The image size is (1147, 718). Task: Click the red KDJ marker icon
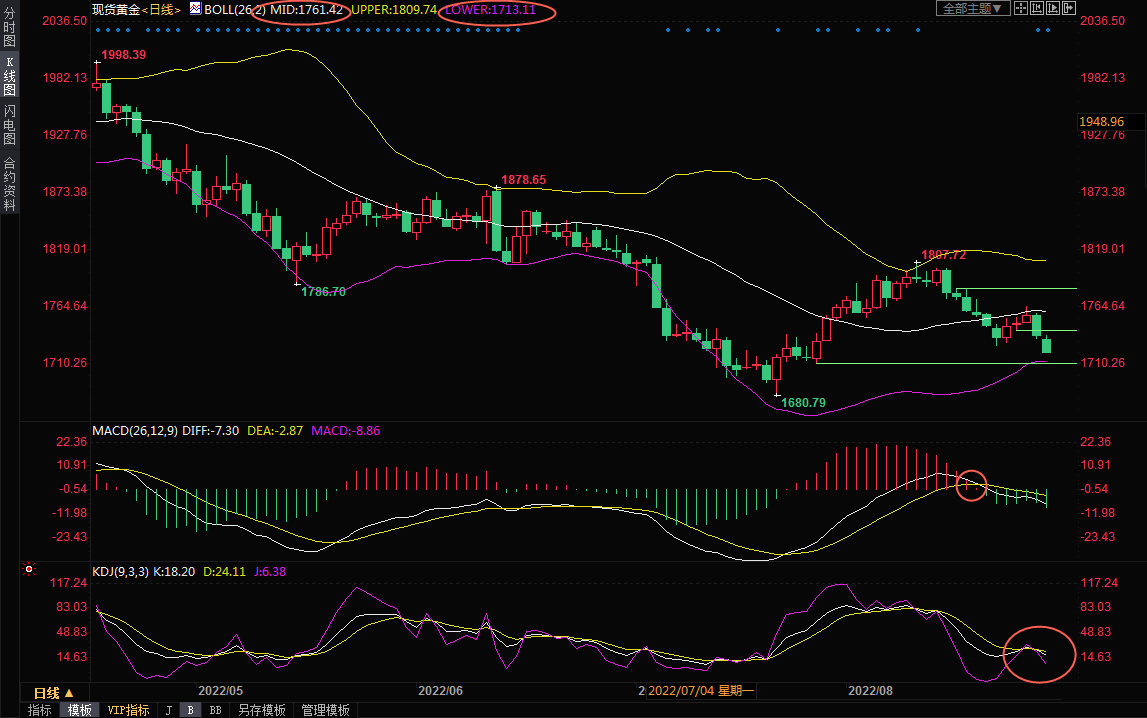click(29, 571)
